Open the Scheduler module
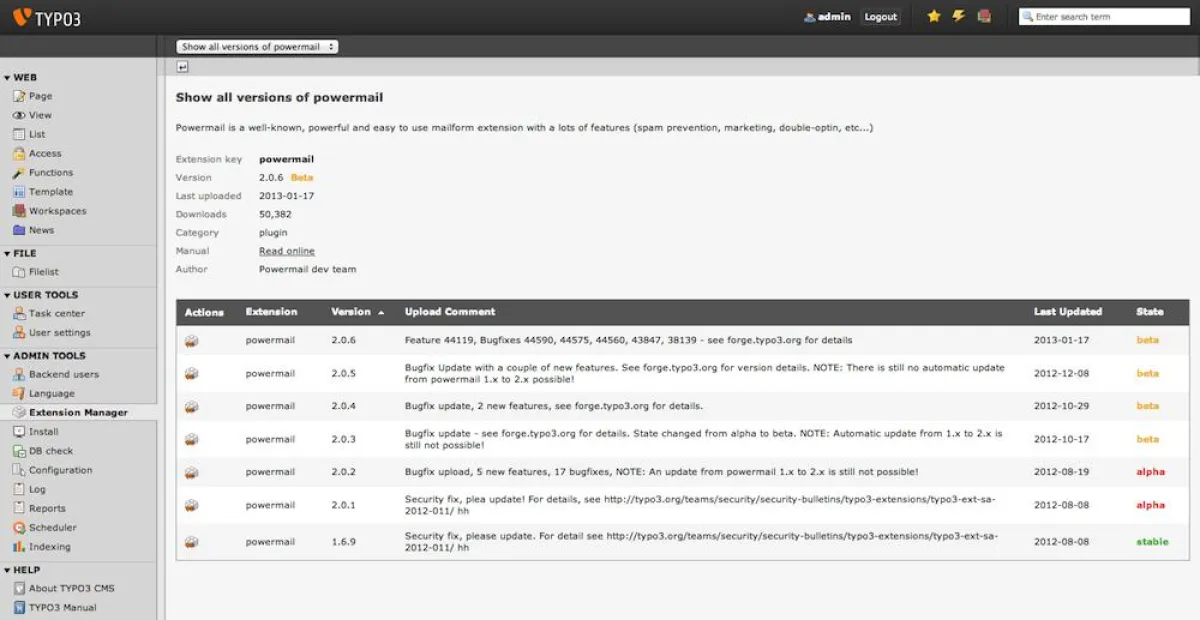Image resolution: width=1200 pixels, height=620 pixels. coord(51,527)
